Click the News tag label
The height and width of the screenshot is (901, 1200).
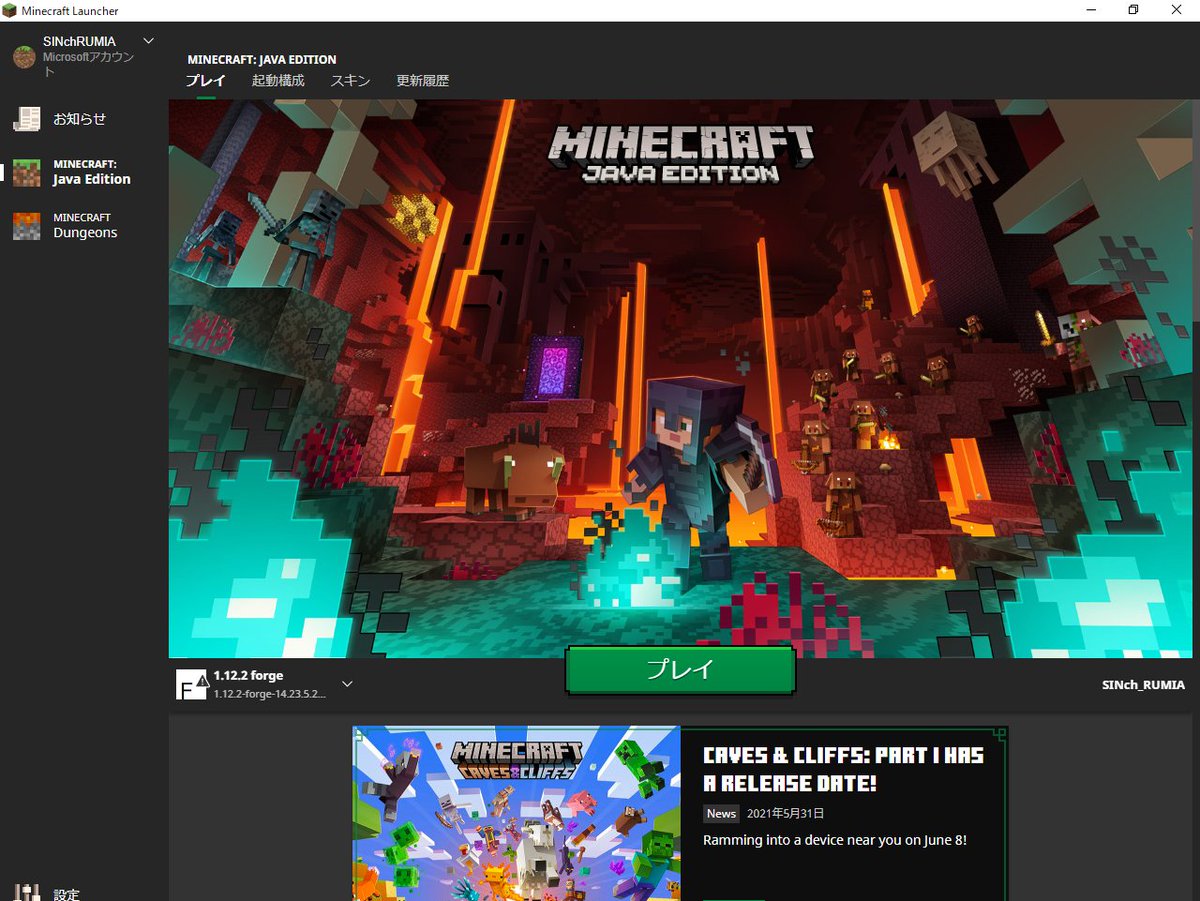pyautogui.click(x=721, y=814)
